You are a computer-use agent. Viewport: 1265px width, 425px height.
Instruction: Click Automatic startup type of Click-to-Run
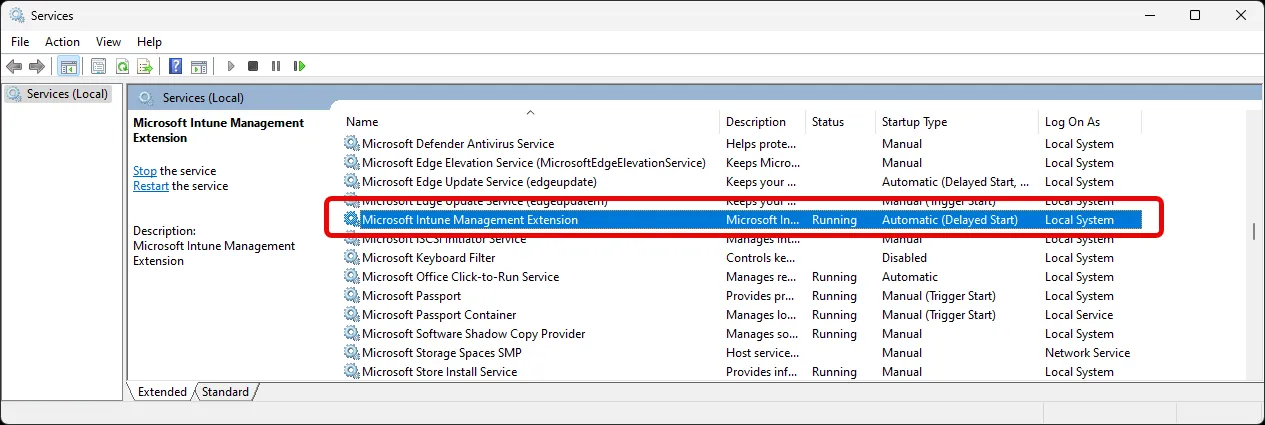[910, 277]
